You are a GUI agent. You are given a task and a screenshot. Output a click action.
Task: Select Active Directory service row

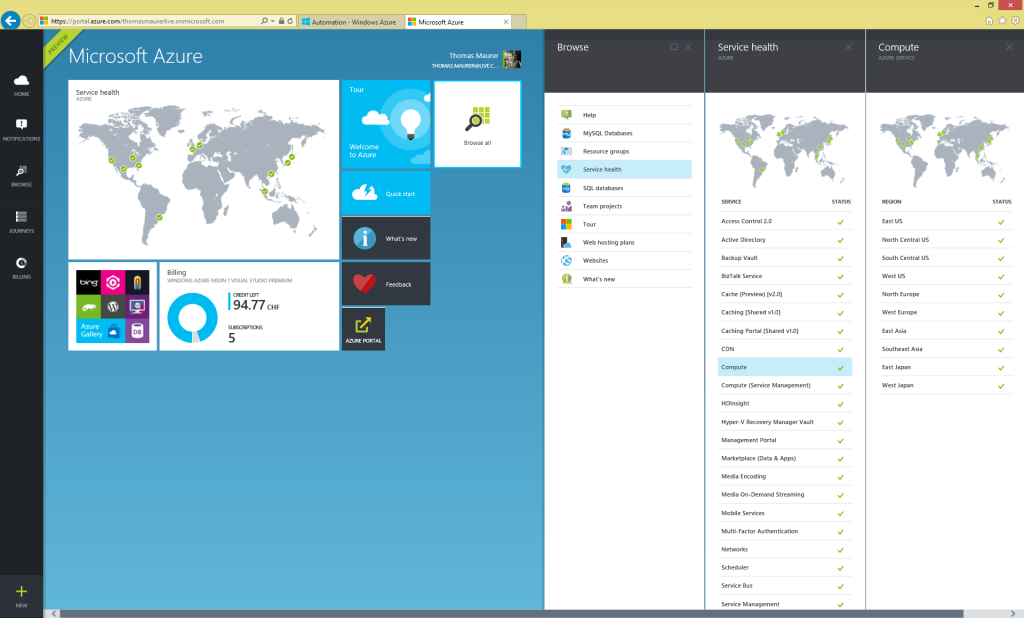tap(785, 240)
